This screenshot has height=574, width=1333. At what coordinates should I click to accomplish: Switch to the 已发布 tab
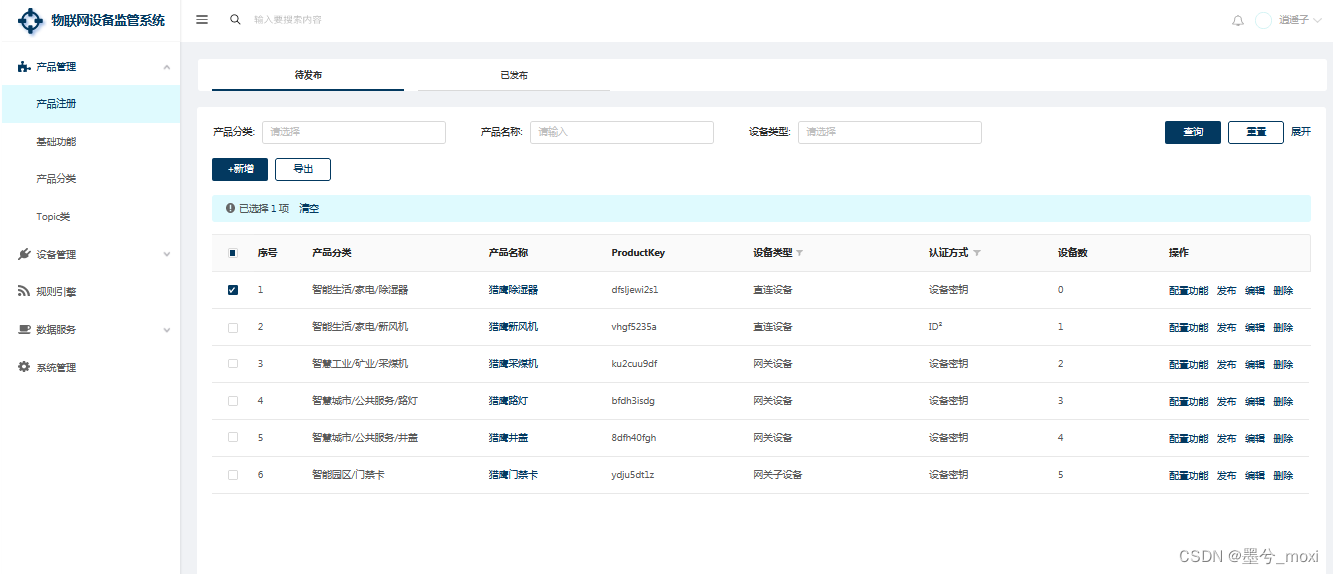click(514, 75)
